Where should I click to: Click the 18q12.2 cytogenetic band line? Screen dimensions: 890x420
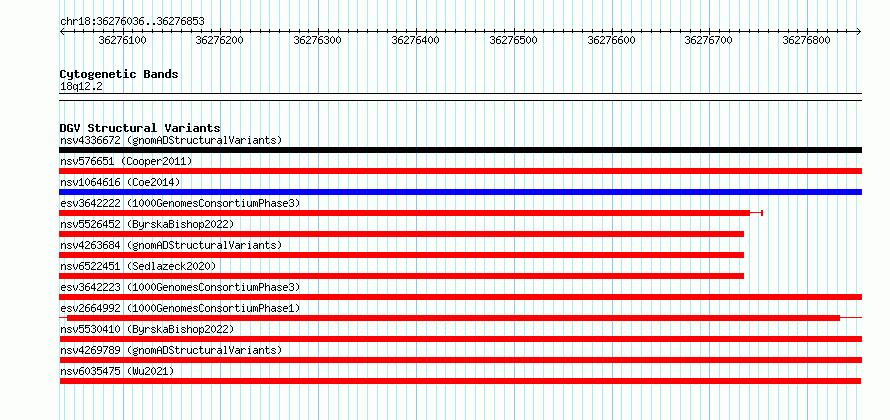460,97
